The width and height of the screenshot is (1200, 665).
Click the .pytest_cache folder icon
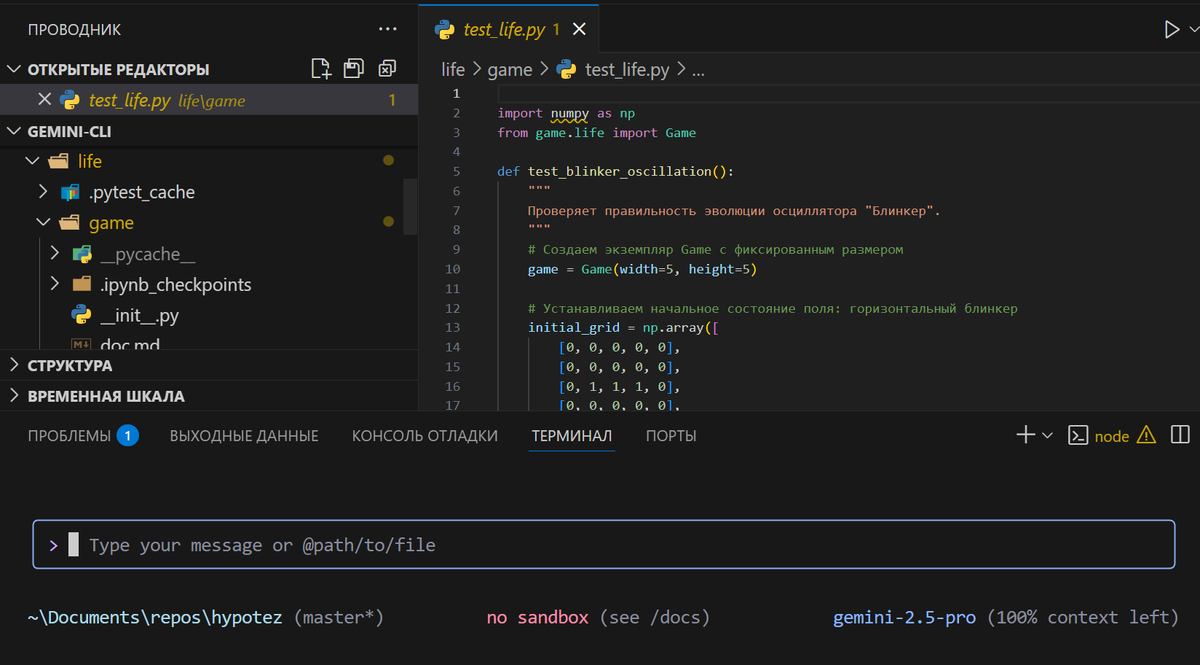coord(70,192)
